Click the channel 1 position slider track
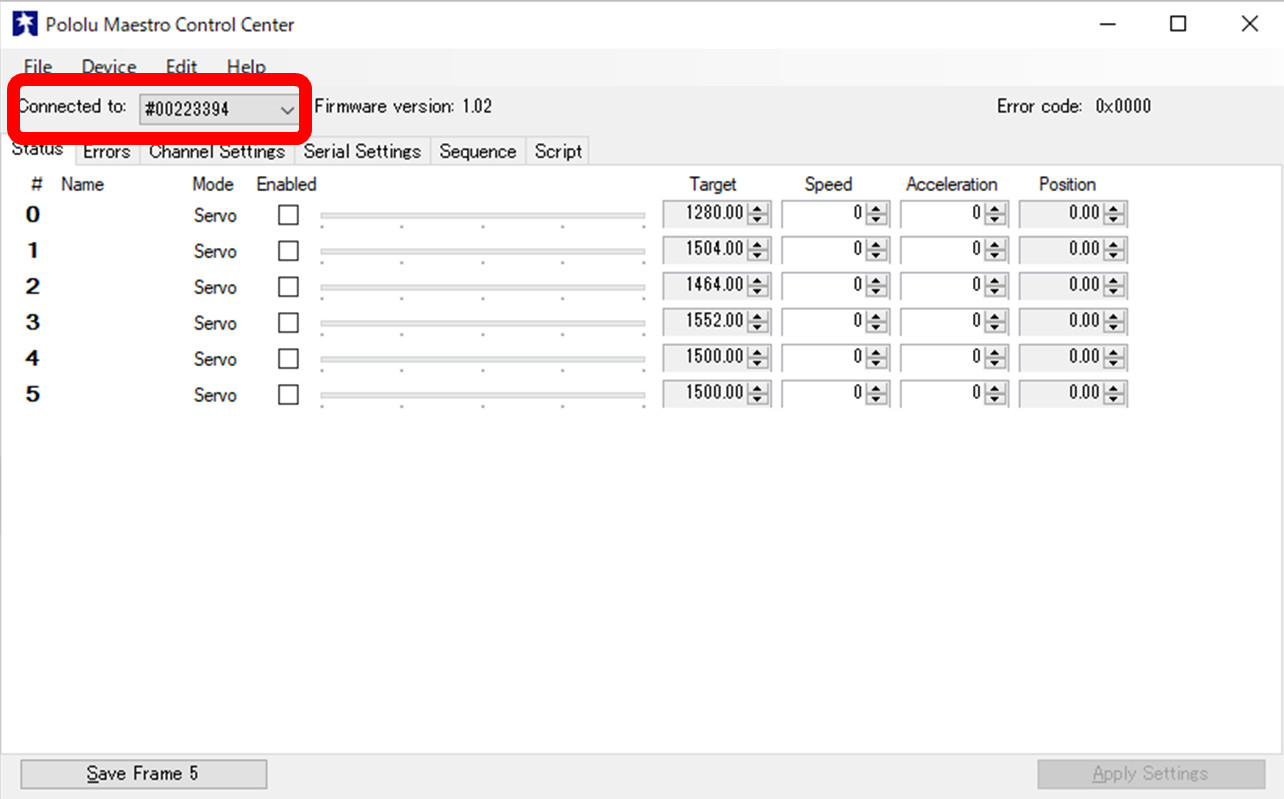 coord(483,251)
